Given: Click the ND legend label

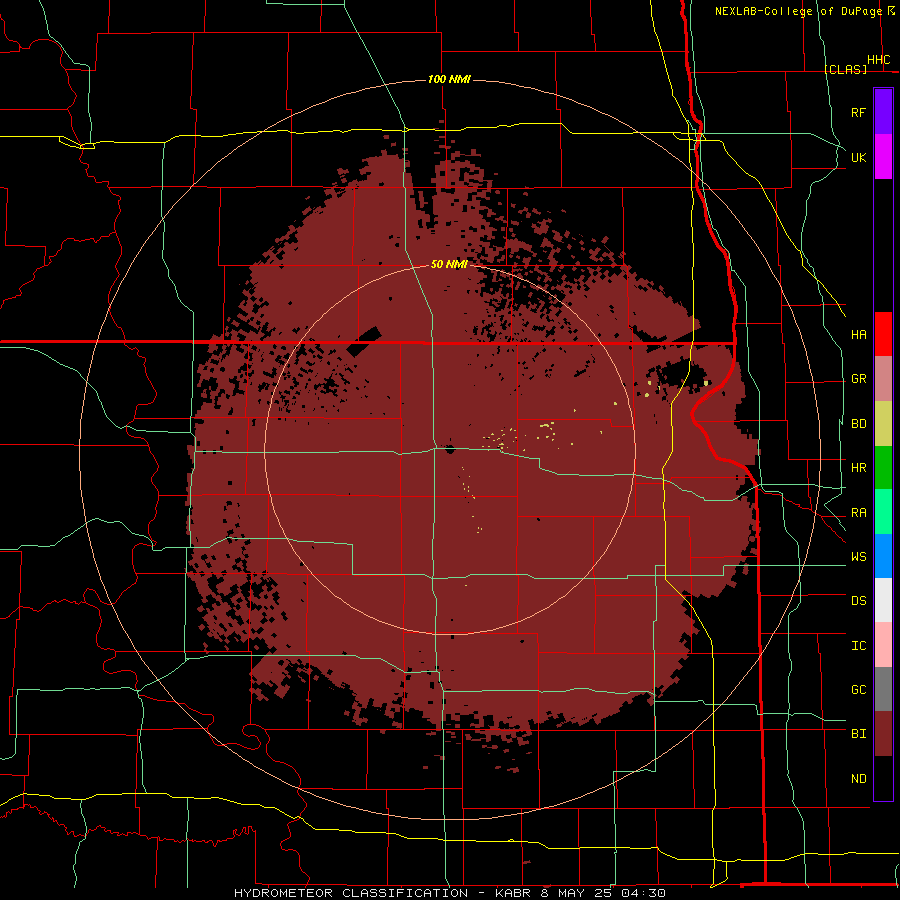Looking at the screenshot, I should pos(859,779).
